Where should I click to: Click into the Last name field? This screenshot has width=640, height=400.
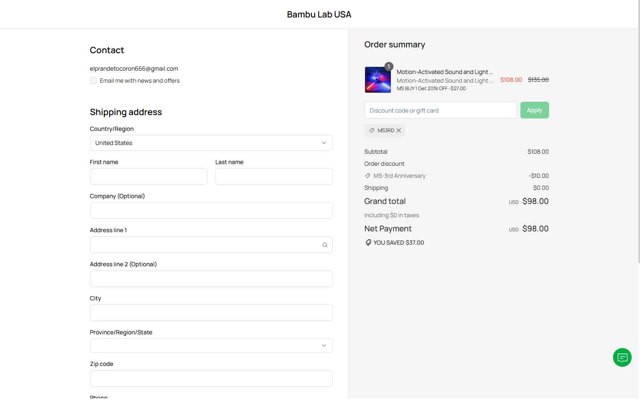point(273,177)
